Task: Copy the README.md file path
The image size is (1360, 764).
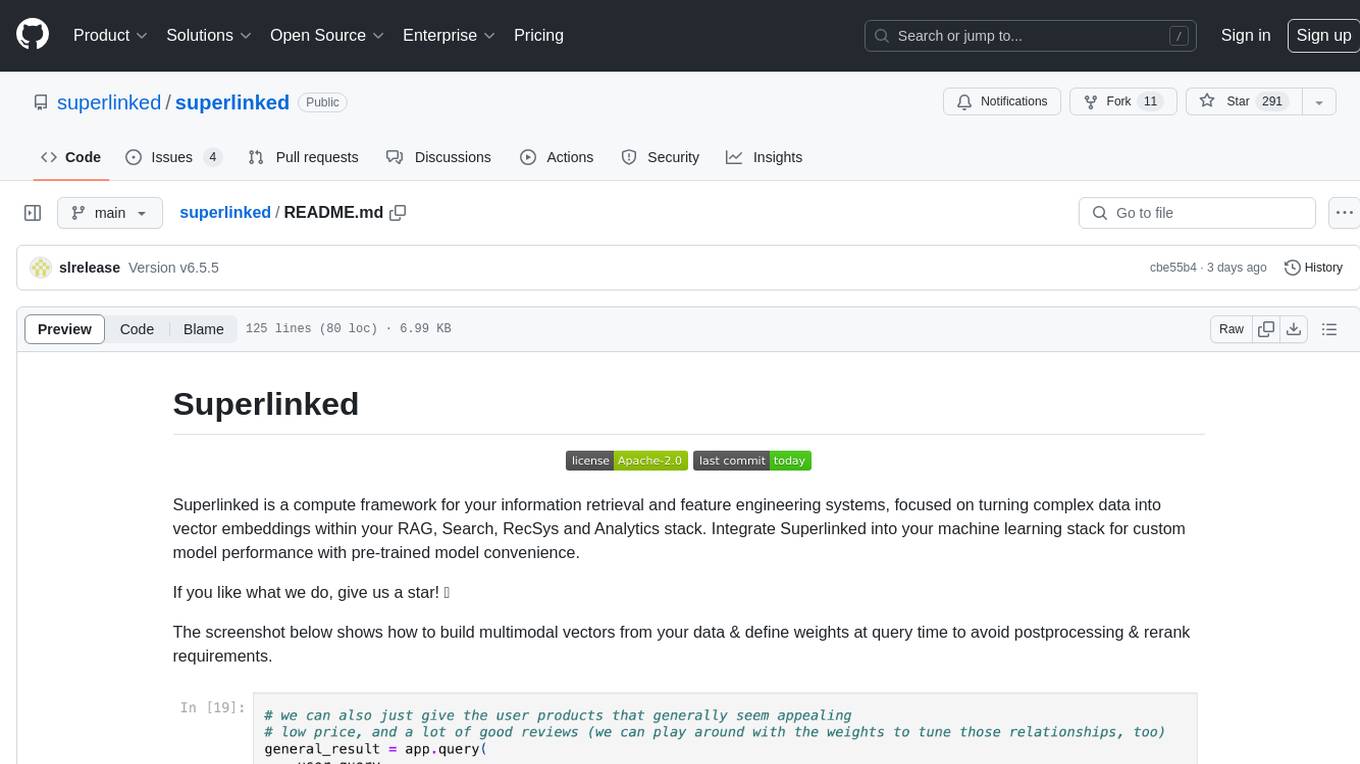Action: coord(398,213)
